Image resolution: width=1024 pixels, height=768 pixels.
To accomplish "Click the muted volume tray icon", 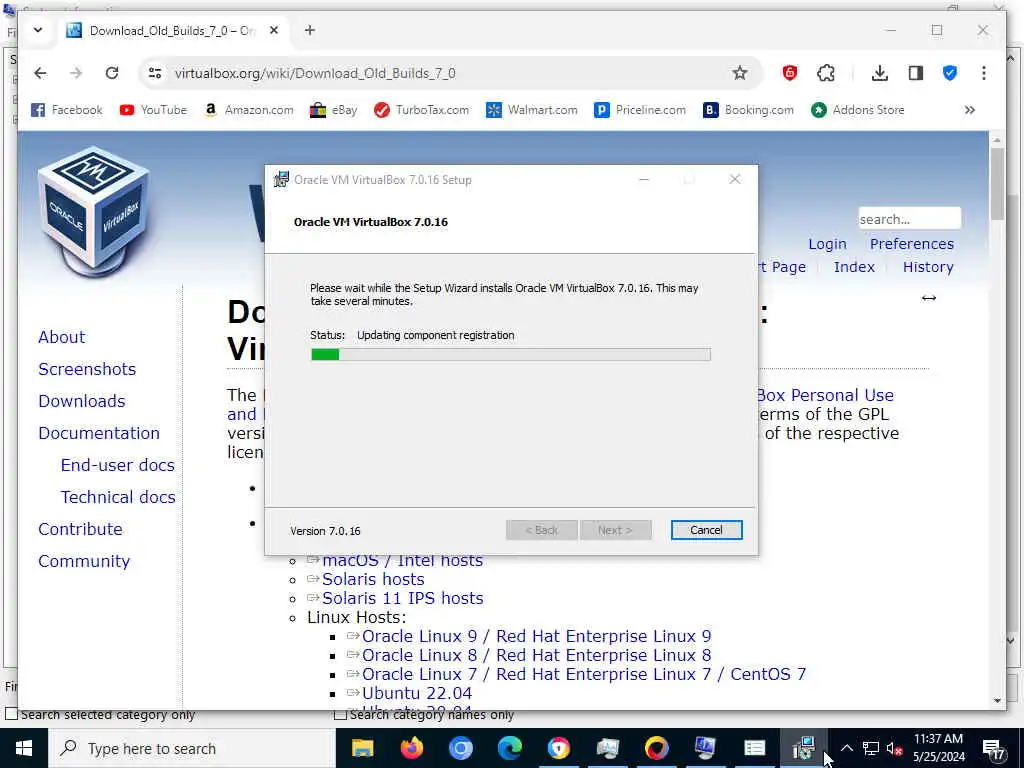I will 894,748.
